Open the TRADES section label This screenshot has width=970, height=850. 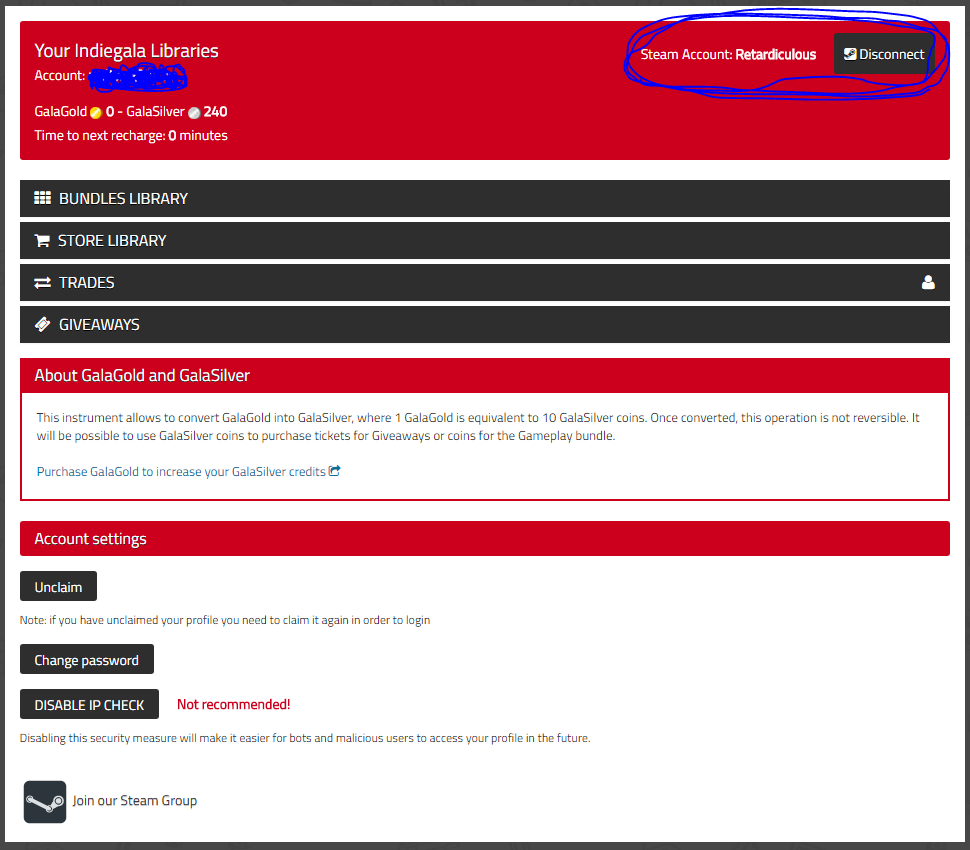[87, 283]
